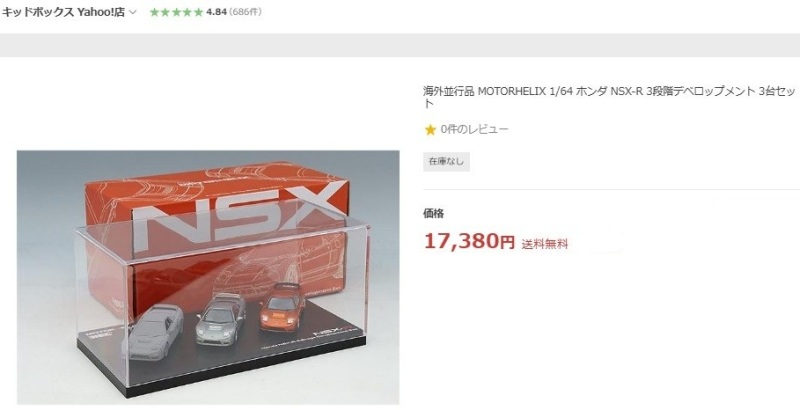
Task: Open the キッドボックス Yahoo!店 store link
Action: [x=63, y=12]
